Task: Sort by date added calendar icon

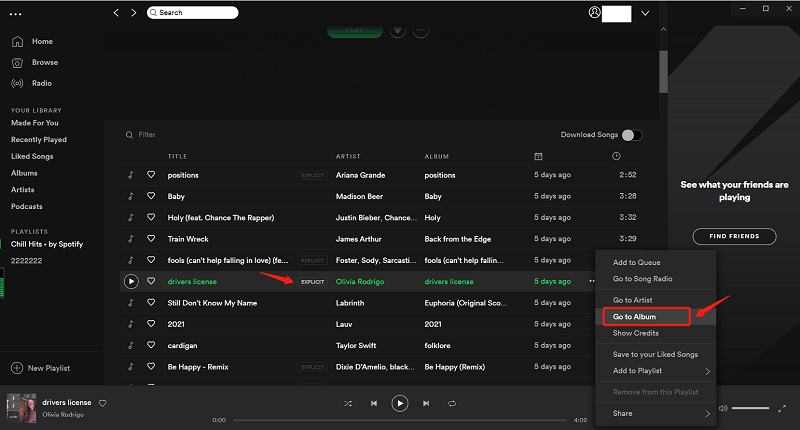Action: point(538,156)
